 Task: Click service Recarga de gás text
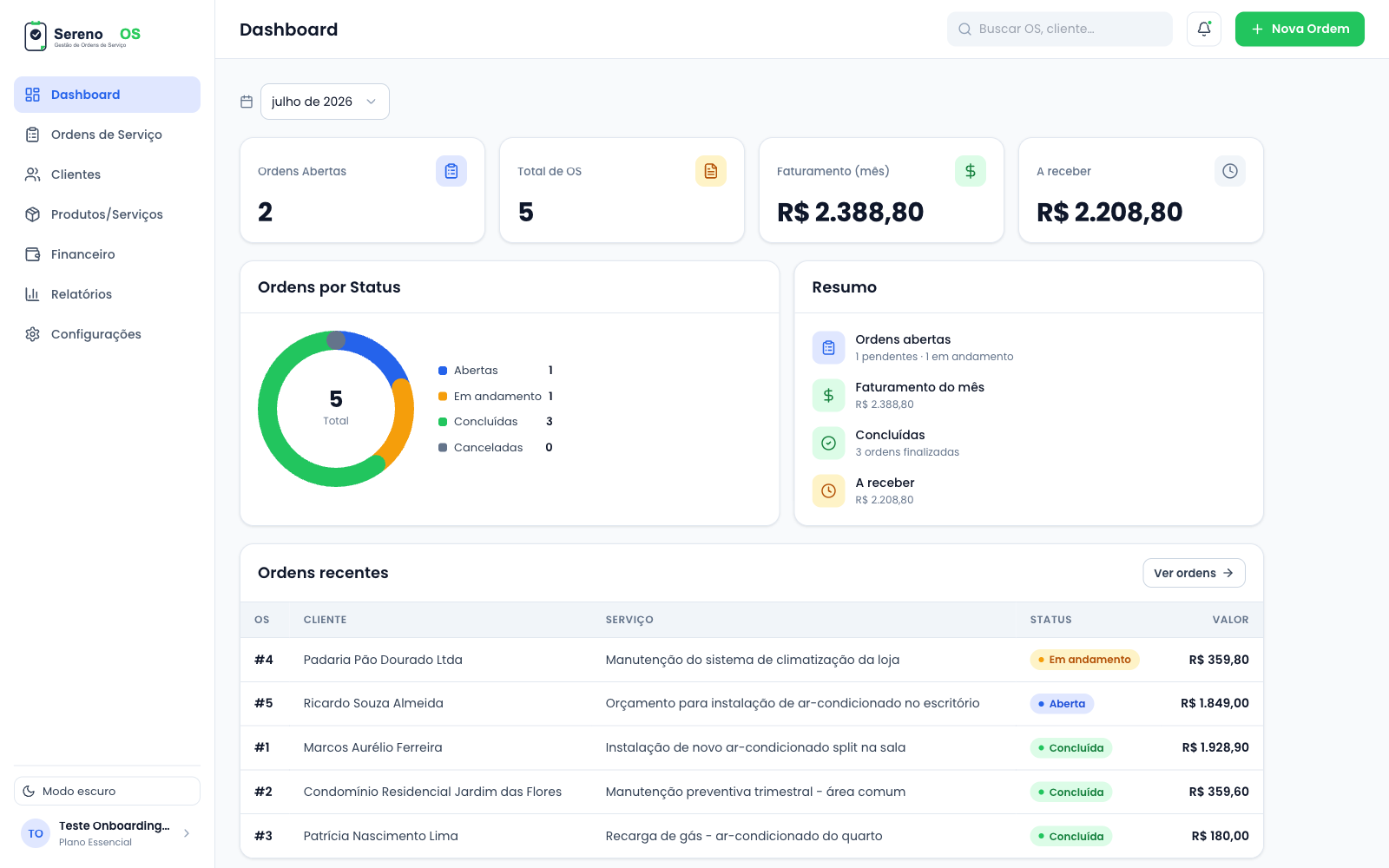[744, 836]
